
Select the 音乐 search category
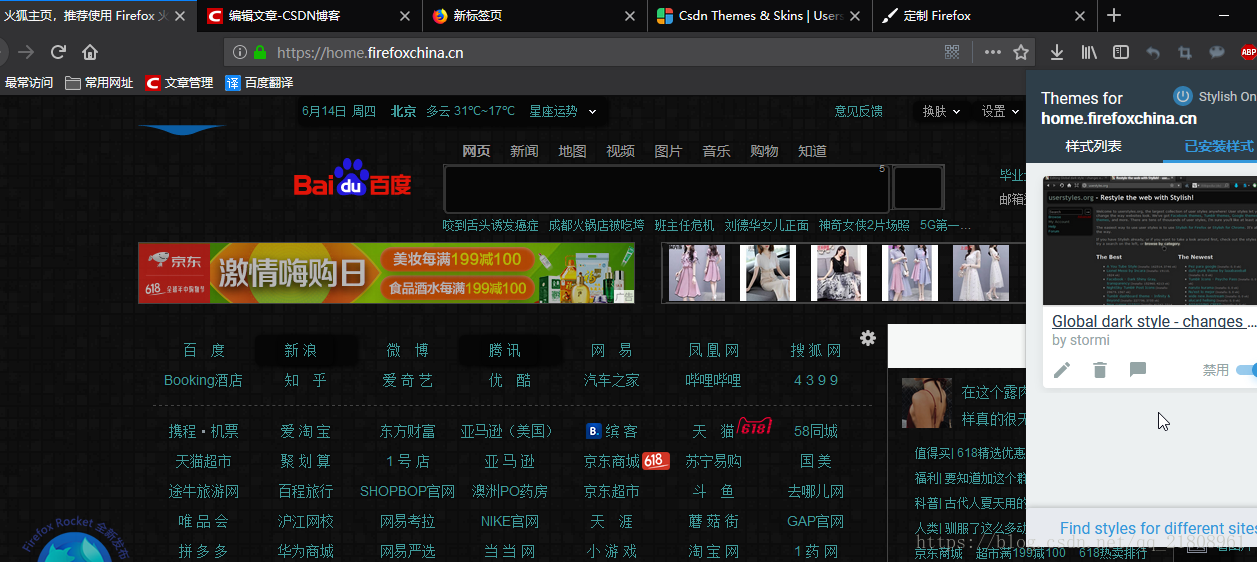pyautogui.click(x=716, y=151)
